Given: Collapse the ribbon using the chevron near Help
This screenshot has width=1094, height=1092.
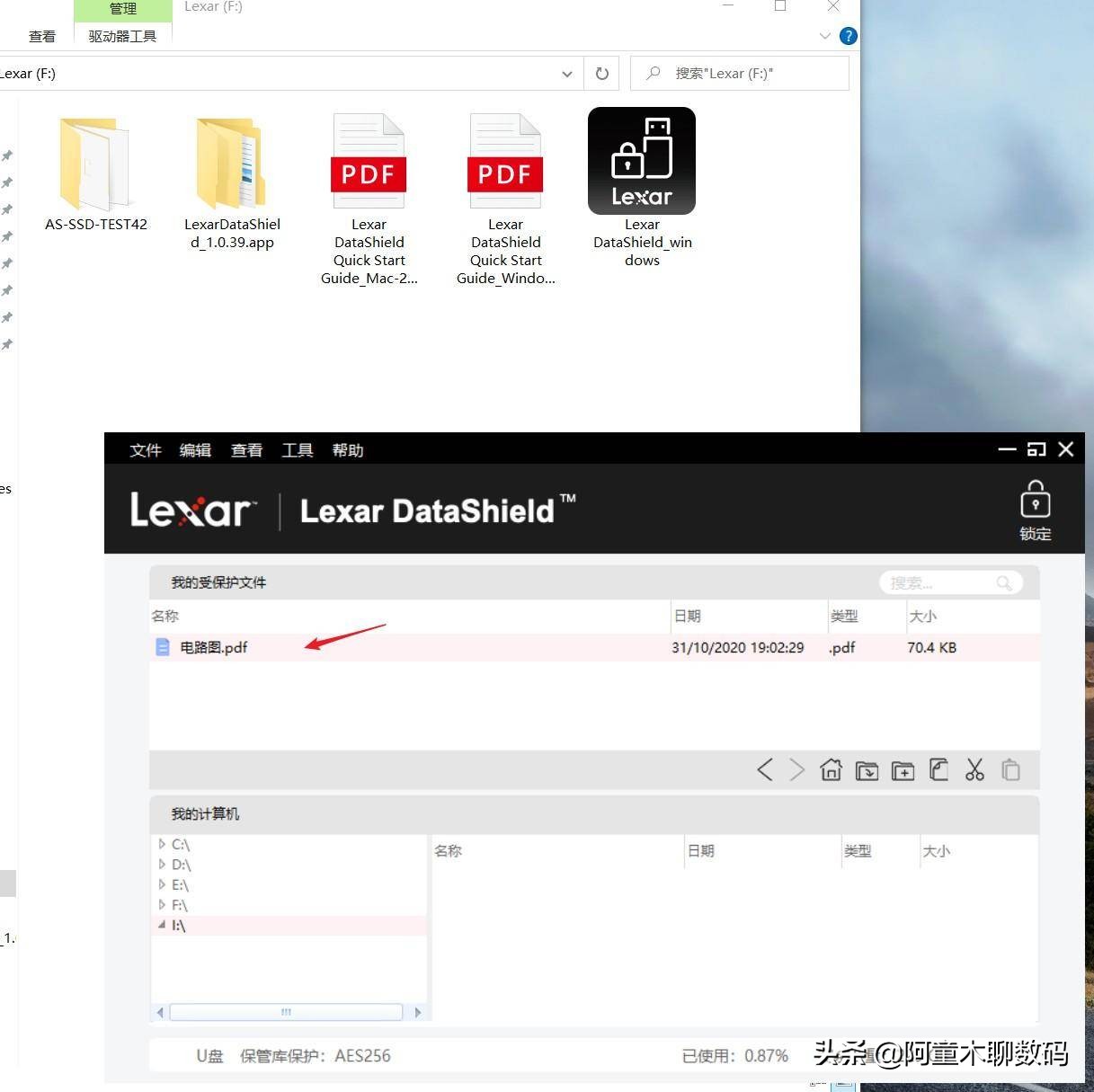Looking at the screenshot, I should [x=824, y=36].
